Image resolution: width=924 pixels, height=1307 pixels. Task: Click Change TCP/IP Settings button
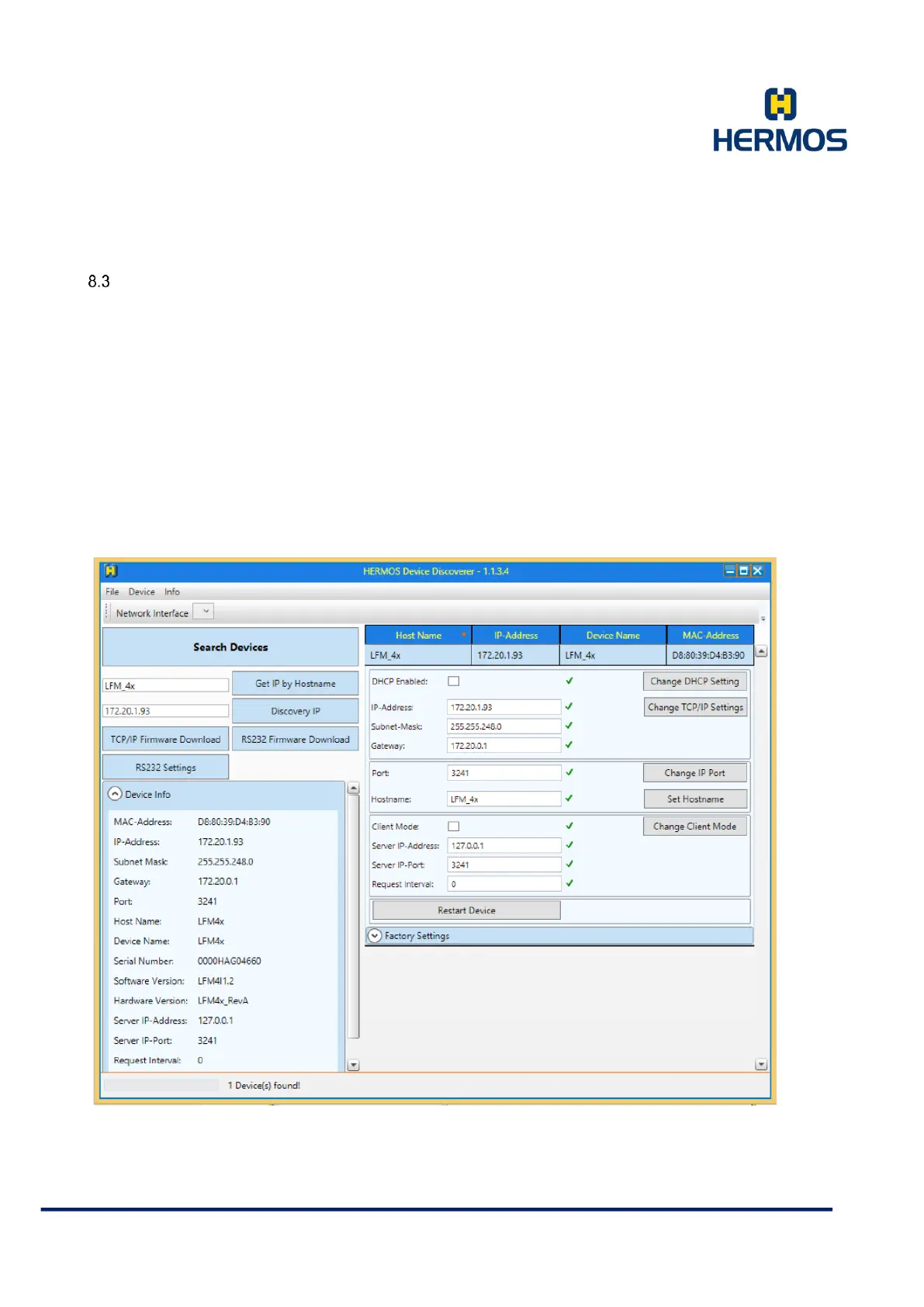click(x=695, y=707)
